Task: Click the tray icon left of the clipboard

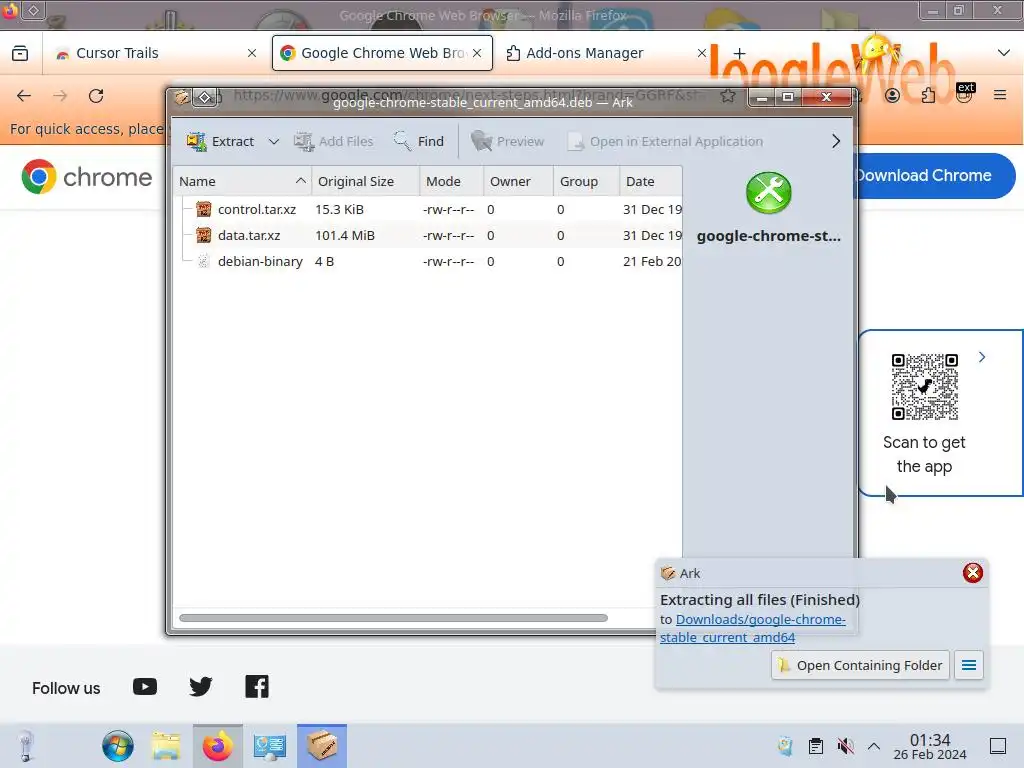Action: tap(786, 746)
